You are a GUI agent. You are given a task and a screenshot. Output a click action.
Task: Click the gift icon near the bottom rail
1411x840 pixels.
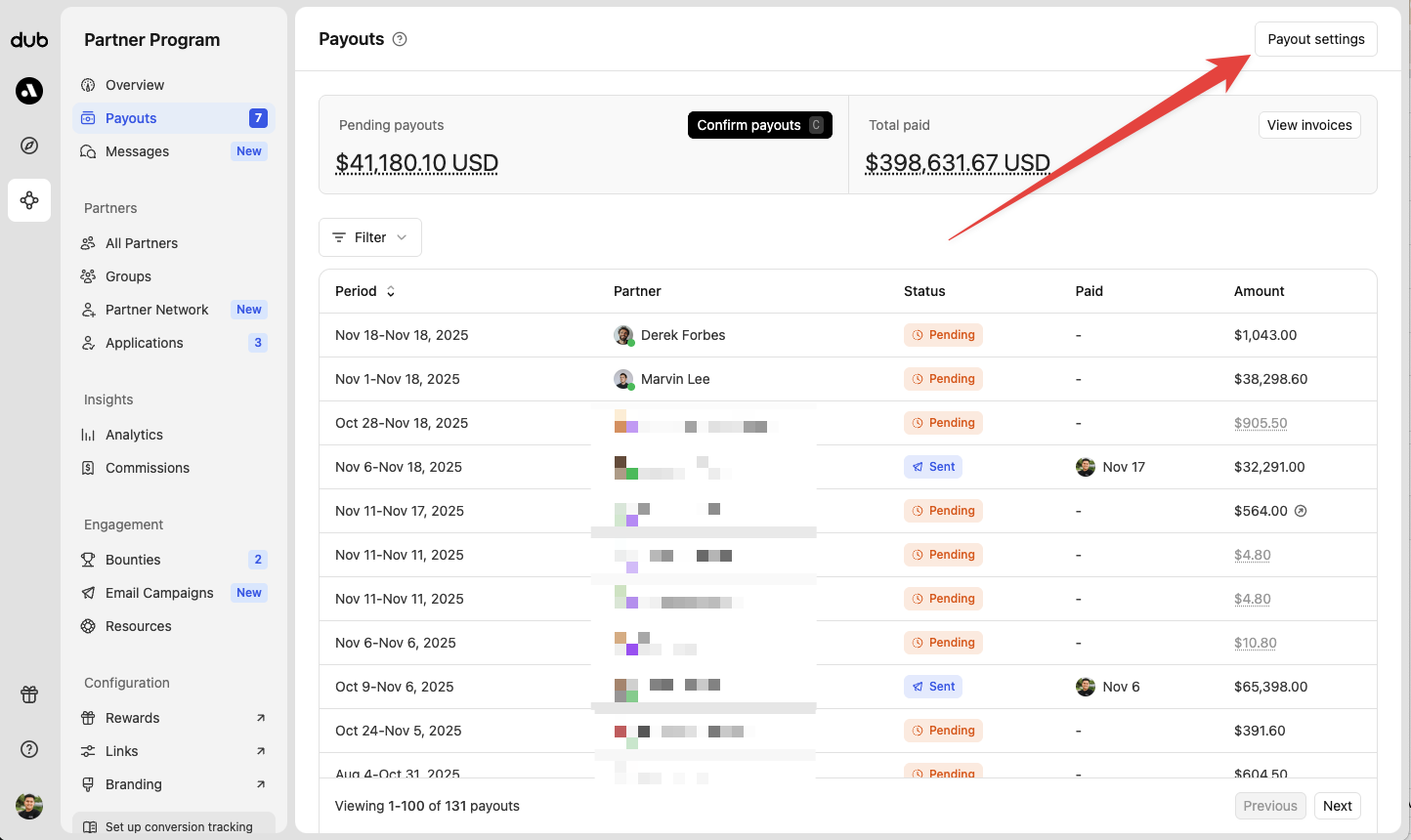tap(28, 694)
